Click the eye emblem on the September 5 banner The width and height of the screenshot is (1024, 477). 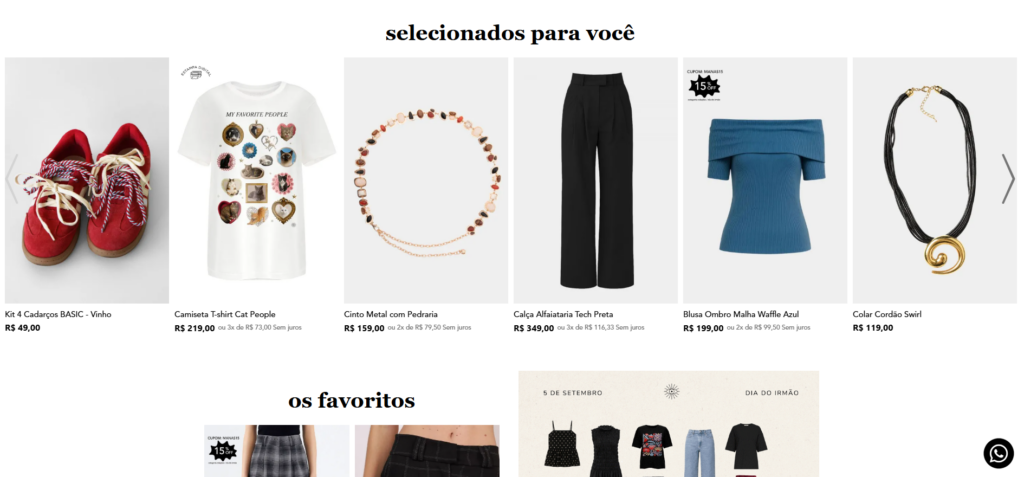[671, 391]
